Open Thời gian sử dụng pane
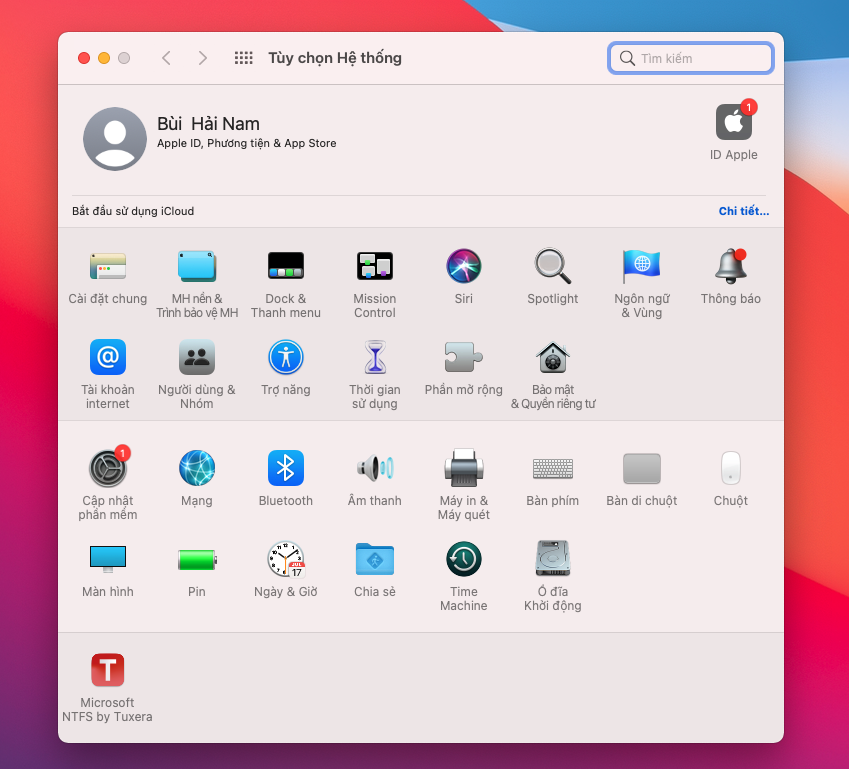The height and width of the screenshot is (769, 849). click(375, 357)
